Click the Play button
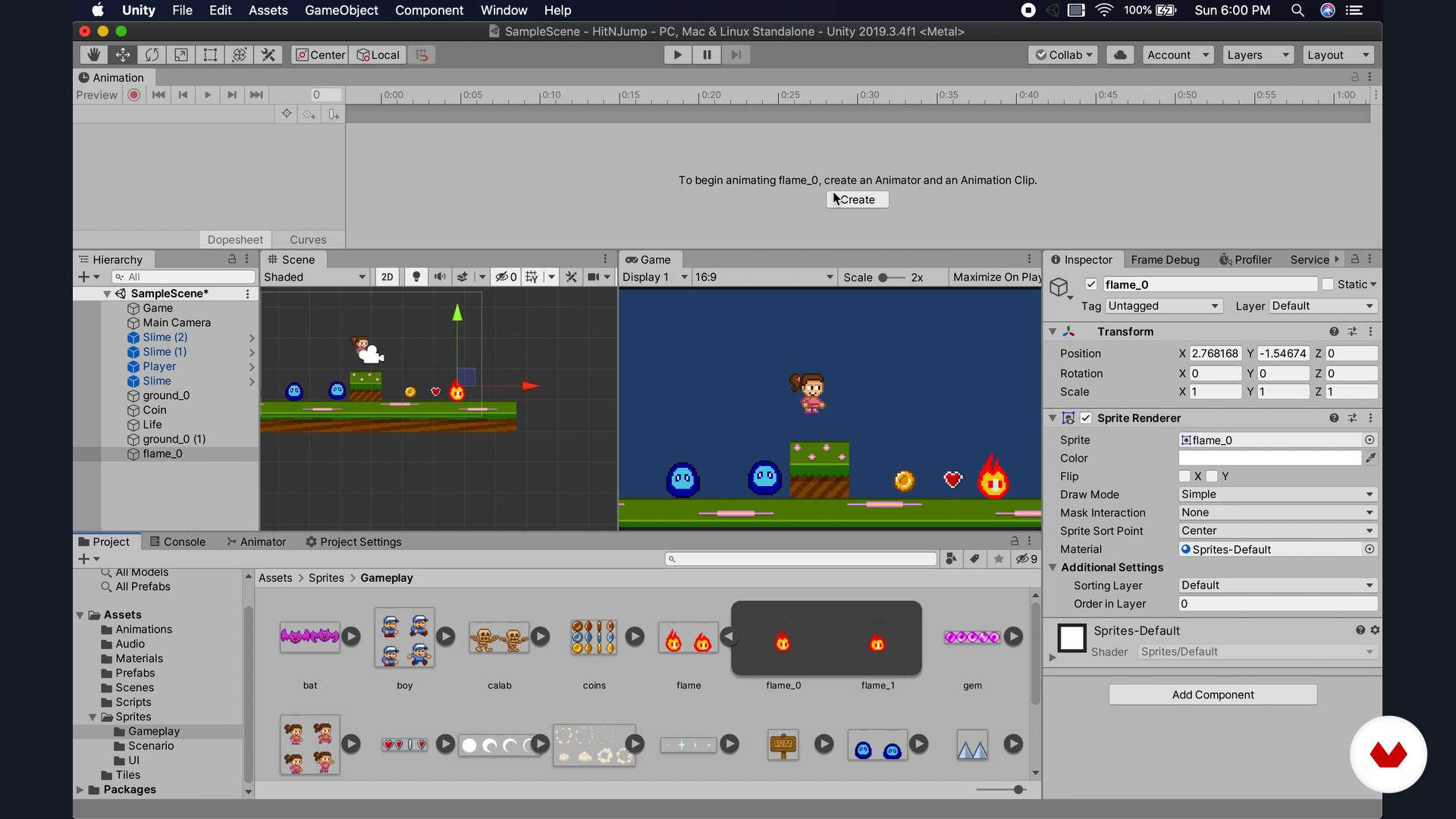Image resolution: width=1456 pixels, height=819 pixels. click(677, 55)
